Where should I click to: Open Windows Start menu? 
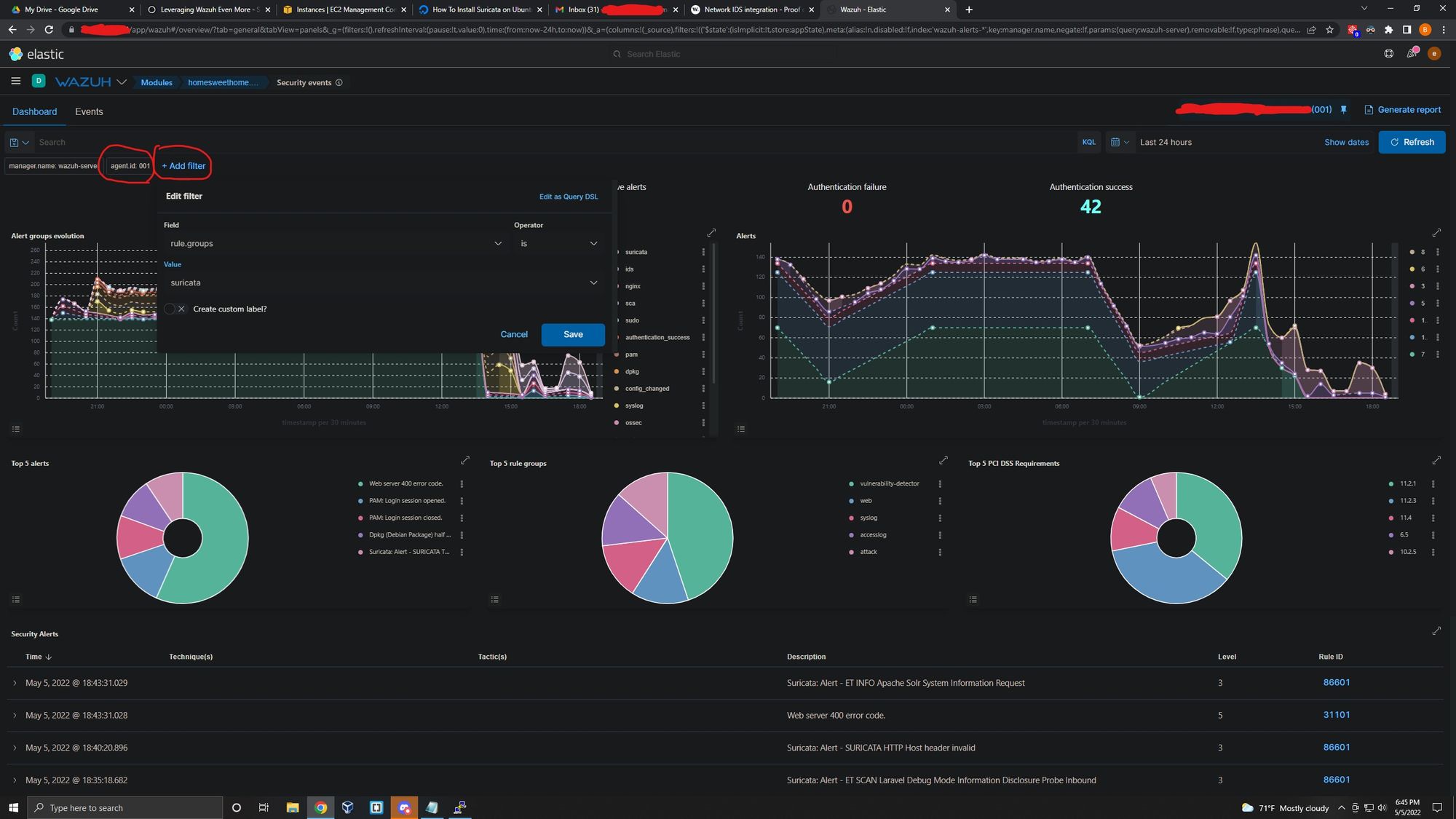(x=13, y=807)
